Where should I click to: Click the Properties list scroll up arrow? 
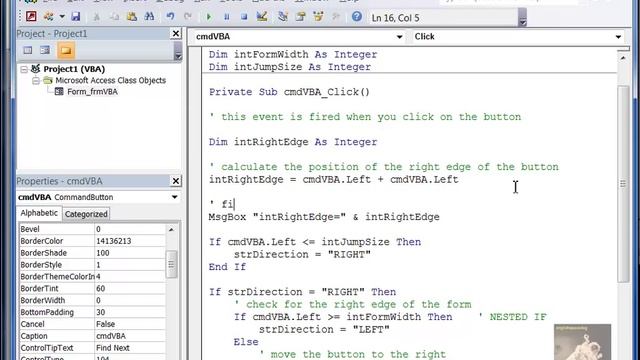(x=171, y=229)
